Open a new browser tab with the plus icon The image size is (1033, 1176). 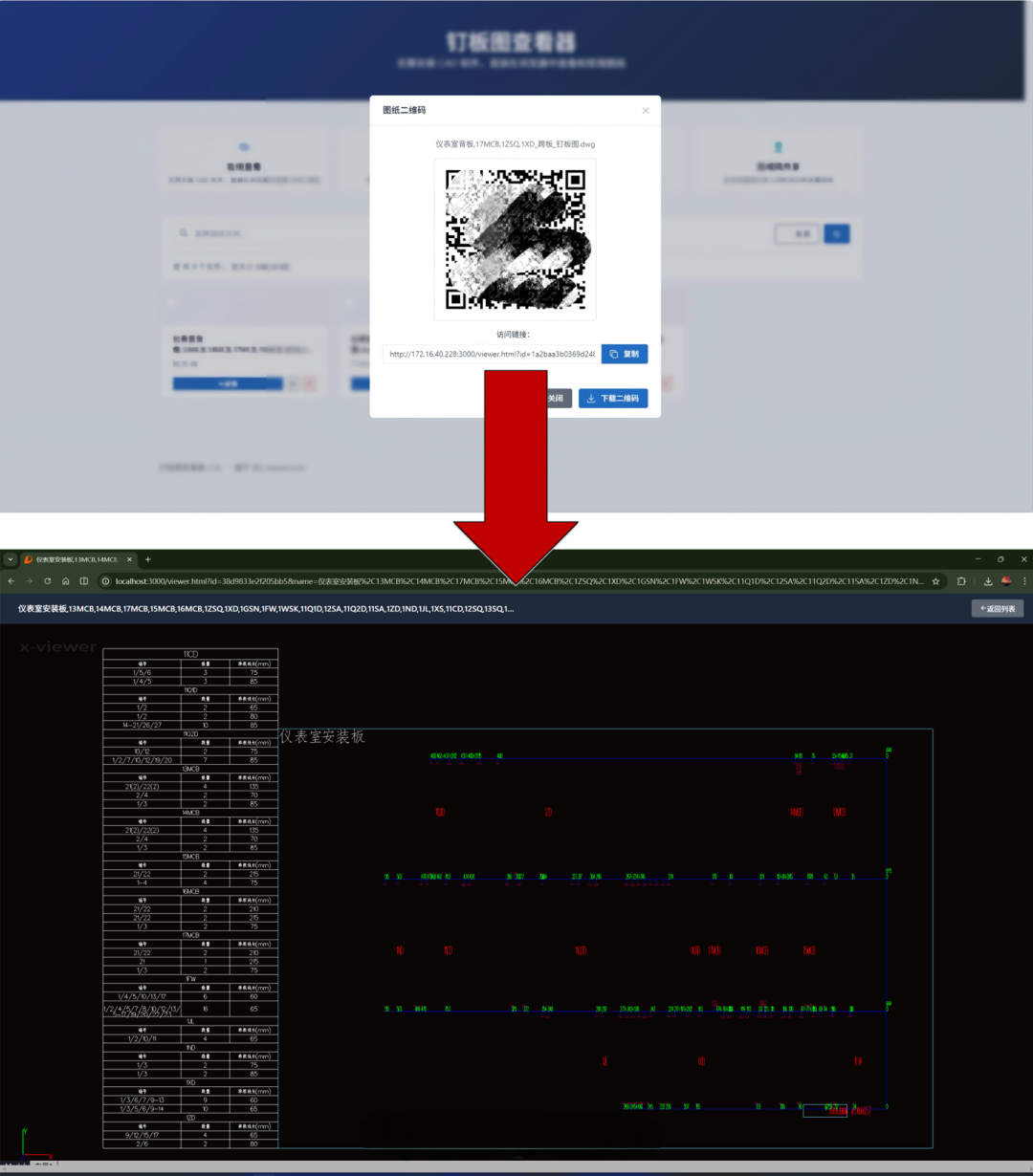pyautogui.click(x=148, y=559)
